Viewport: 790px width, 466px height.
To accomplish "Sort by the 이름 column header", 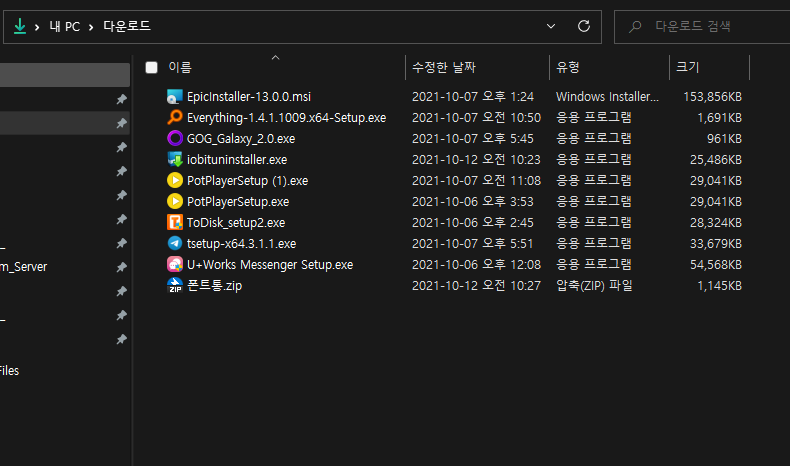I will [180, 68].
